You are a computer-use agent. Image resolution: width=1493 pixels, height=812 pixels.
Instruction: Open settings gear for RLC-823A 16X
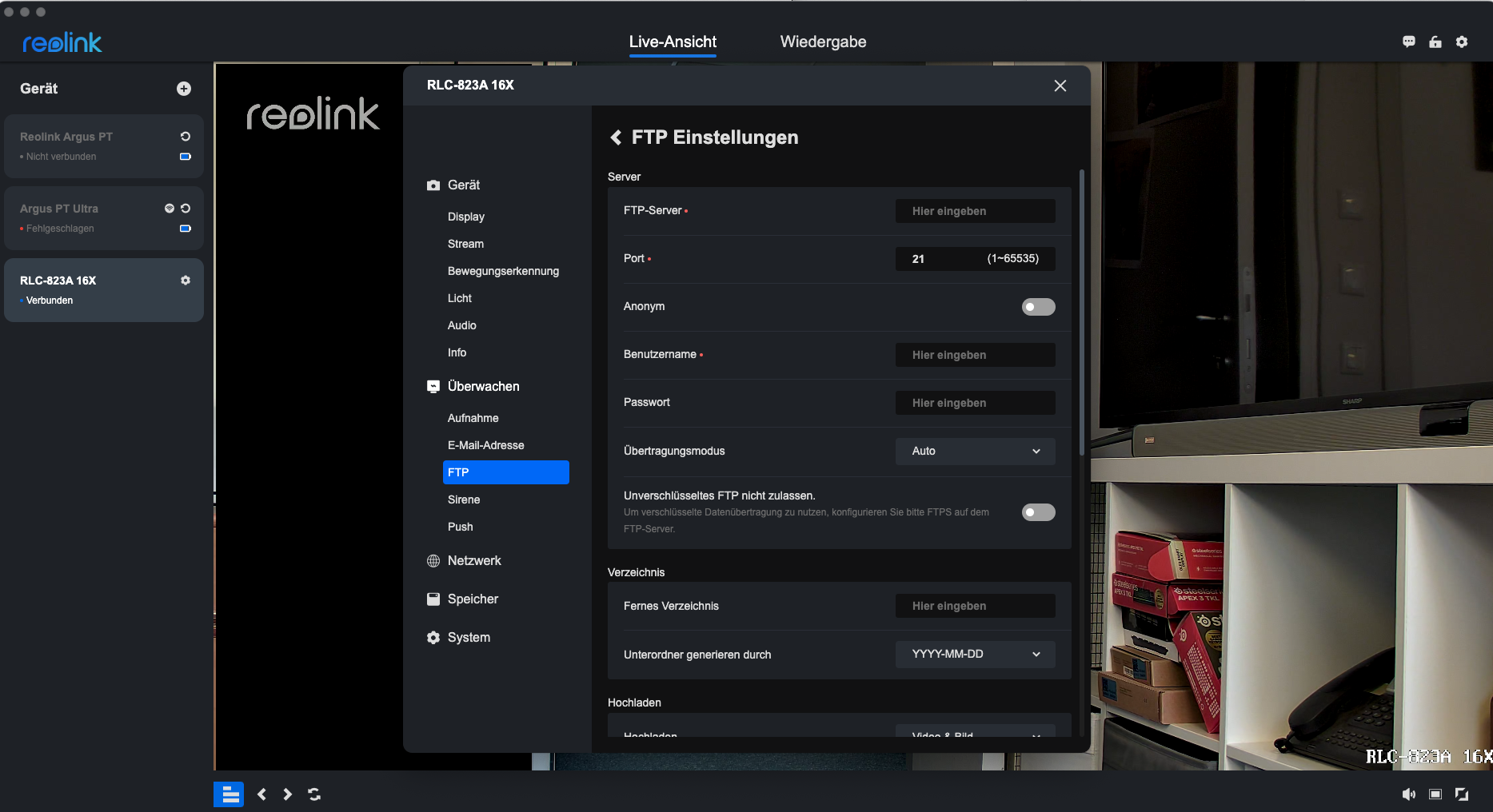(186, 281)
